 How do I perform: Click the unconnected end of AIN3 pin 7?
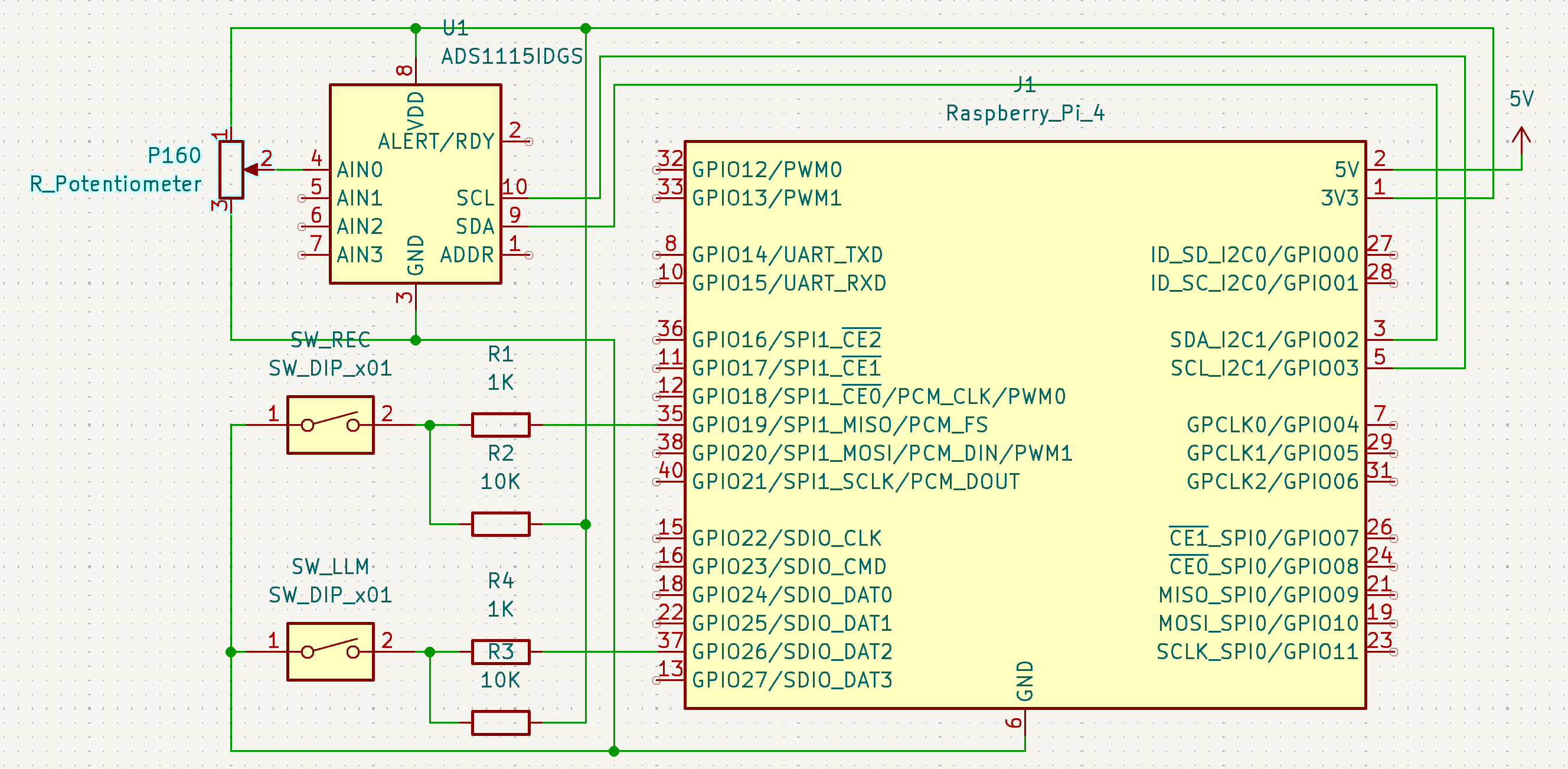point(301,255)
